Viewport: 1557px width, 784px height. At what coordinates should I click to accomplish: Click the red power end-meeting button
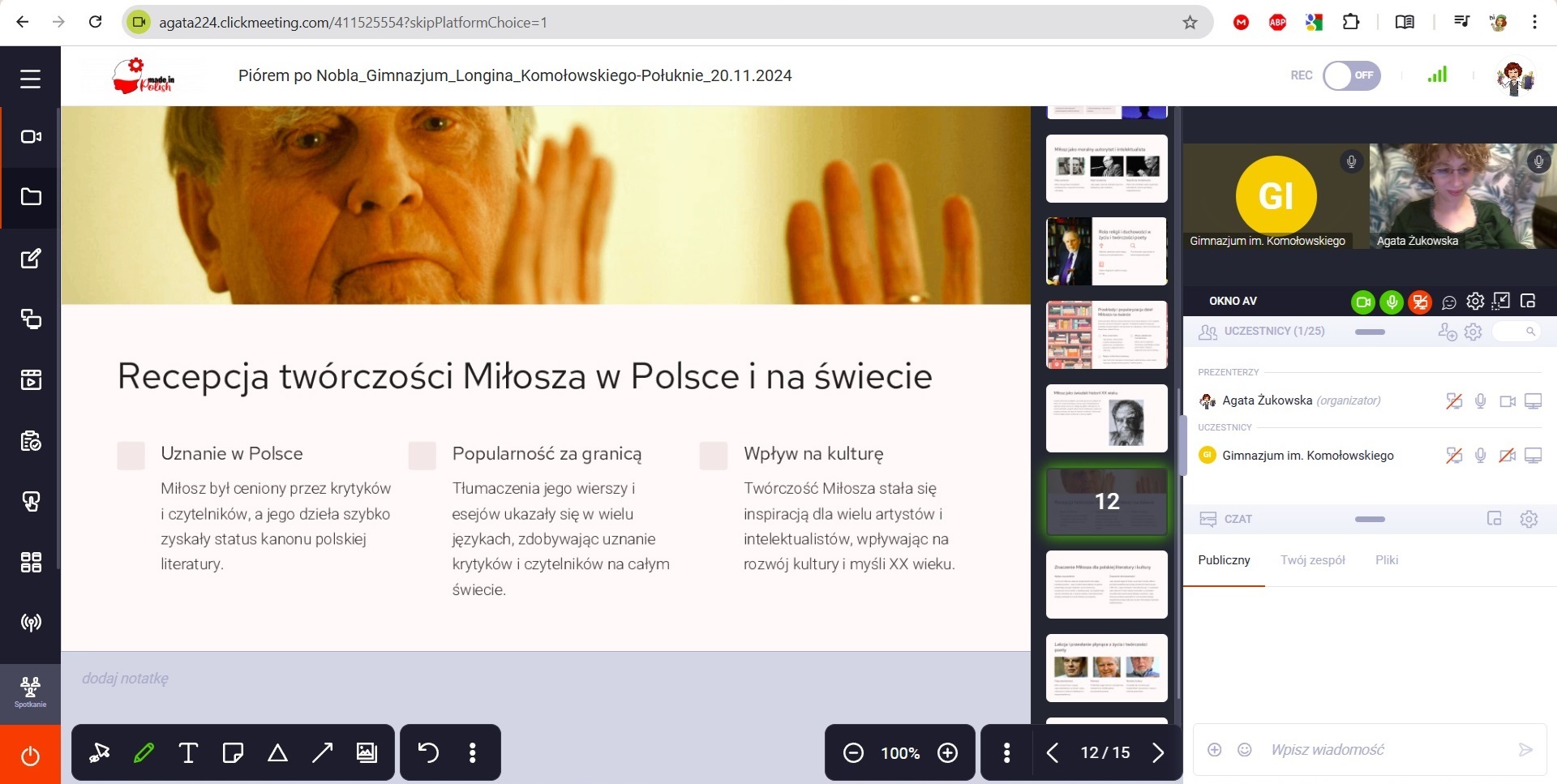(30, 756)
